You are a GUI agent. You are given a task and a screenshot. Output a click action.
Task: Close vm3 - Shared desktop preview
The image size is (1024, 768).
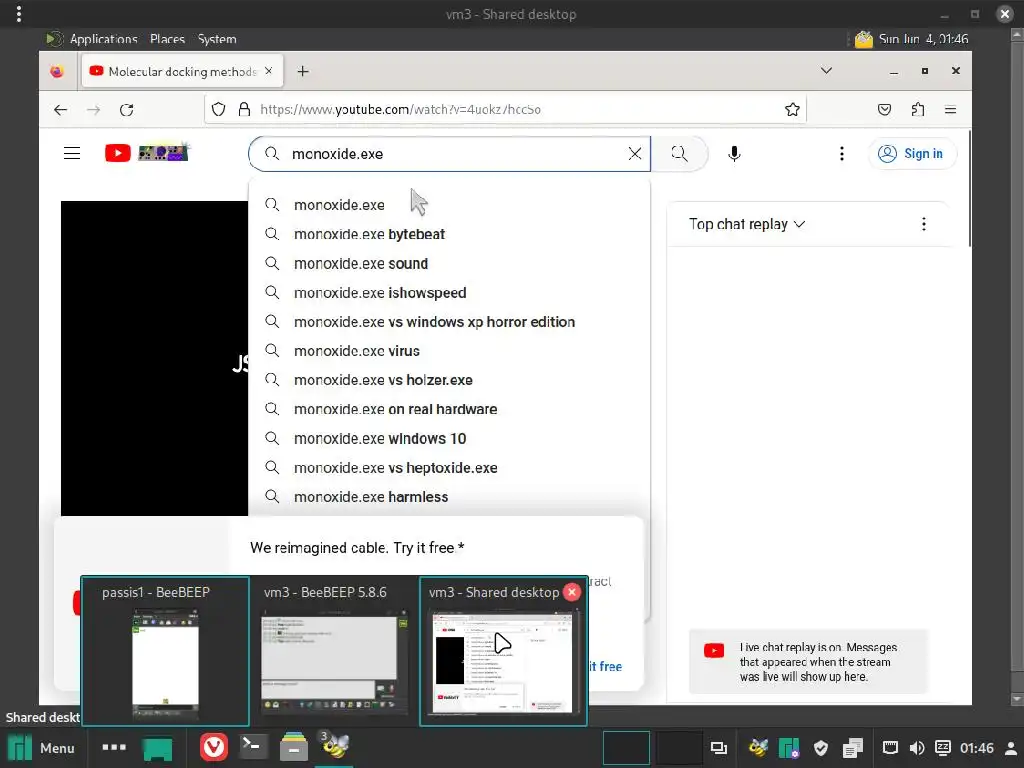pos(572,592)
